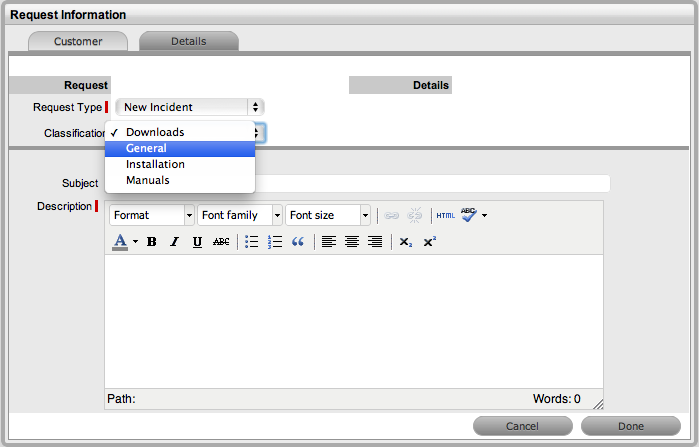Open the Request Type dropdown

tap(190, 107)
